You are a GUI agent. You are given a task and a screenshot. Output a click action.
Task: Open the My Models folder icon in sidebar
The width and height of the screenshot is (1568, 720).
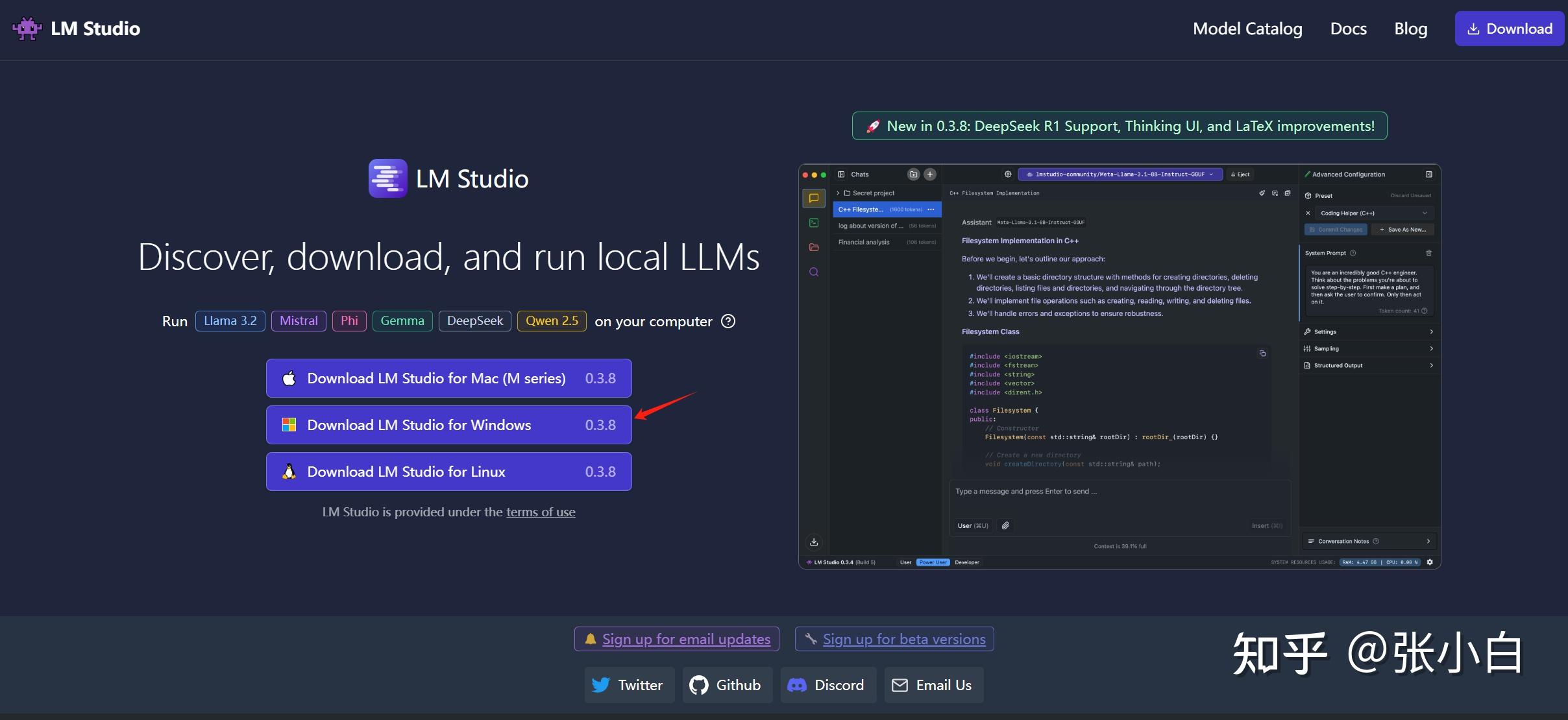coord(813,246)
